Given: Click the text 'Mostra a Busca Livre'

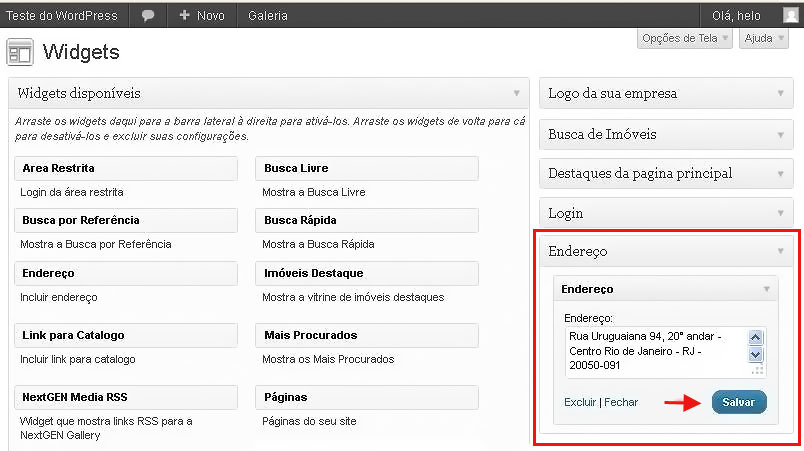Looking at the screenshot, I should point(314,192).
